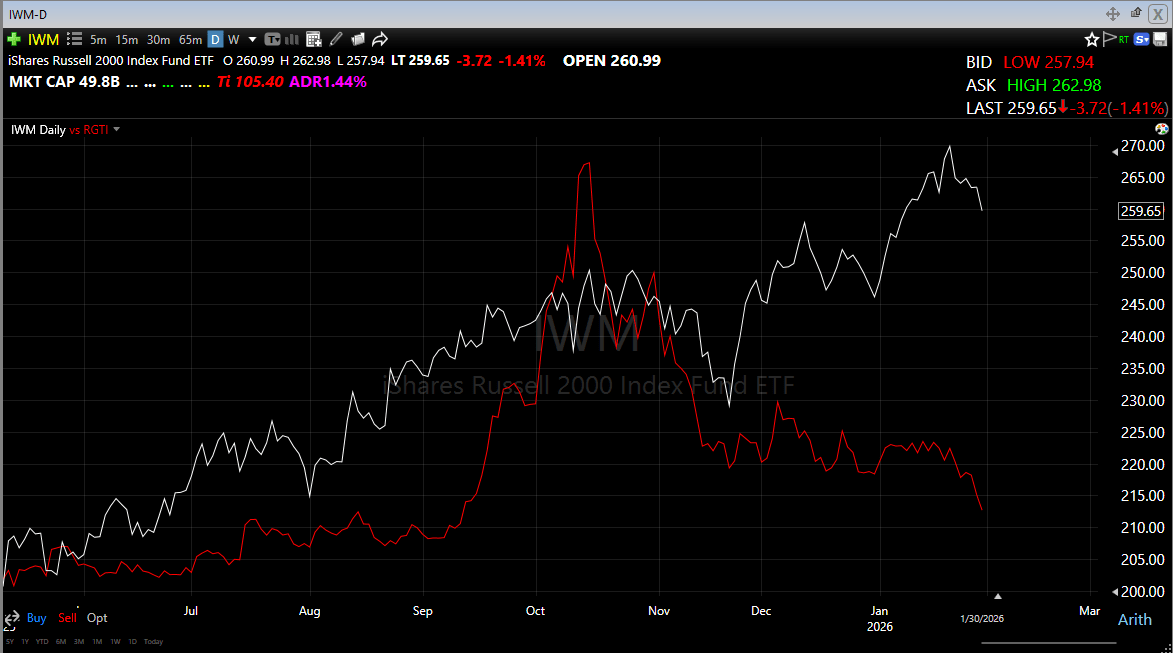Screen dimensions: 1173x653
Task: Expand the timeframe dropdown arrow after W
Action: [x=252, y=40]
